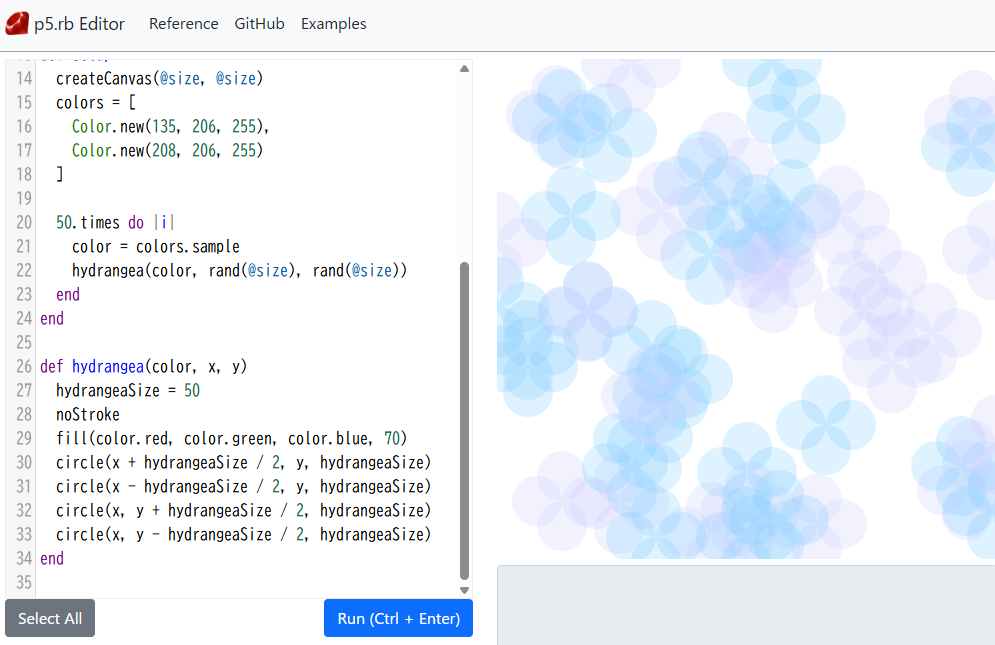Viewport: 995px width, 645px height.
Task: Click the closing bracket on line 18
Action: coord(60,175)
